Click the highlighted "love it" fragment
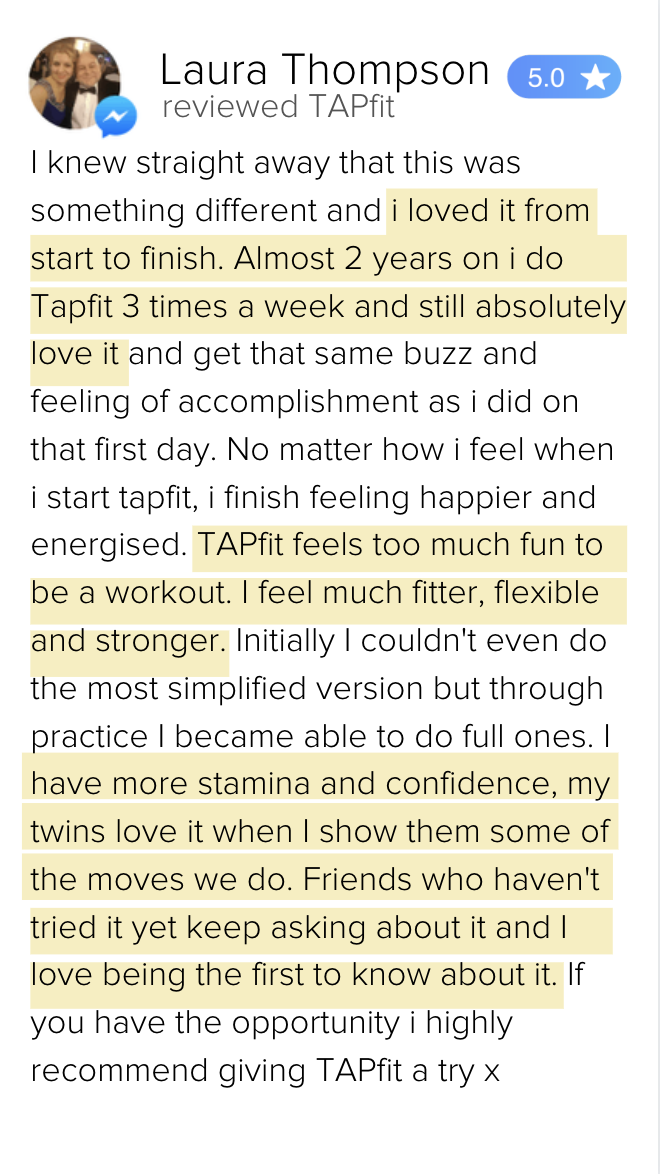The width and height of the screenshot is (660, 1174). tap(76, 354)
